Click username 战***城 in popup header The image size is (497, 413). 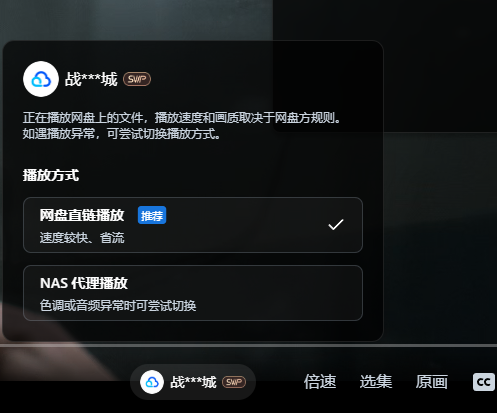tap(91, 79)
